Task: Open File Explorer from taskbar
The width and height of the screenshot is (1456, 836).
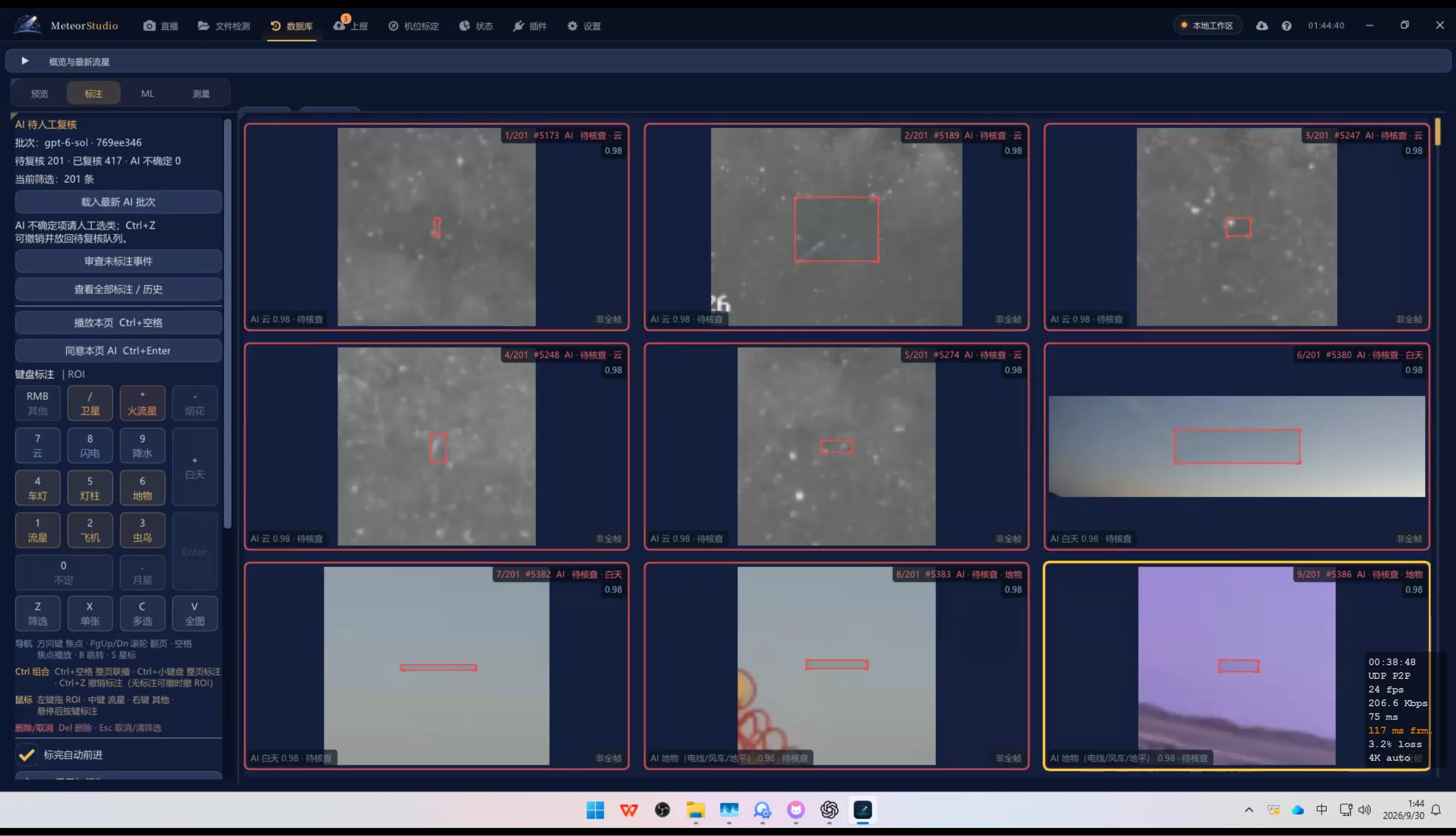Action: point(696,810)
